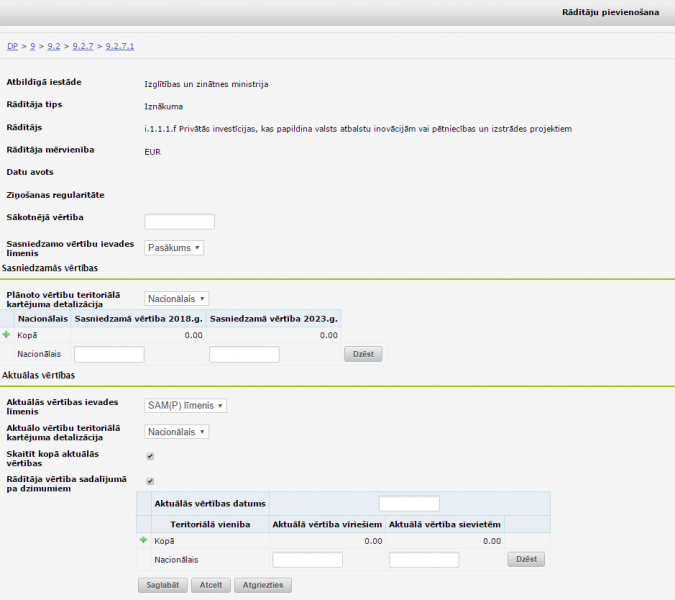Click the Sasniedzamā vērtība 2023.g. input
This screenshot has width=675, height=600.
tap(244, 354)
